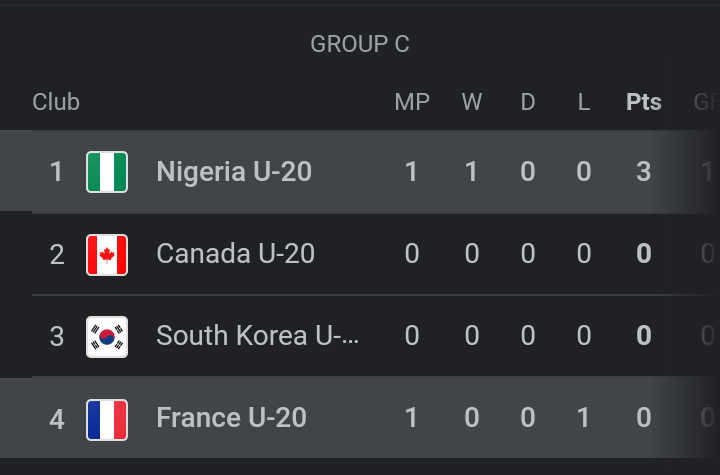Click France's losses value in L column
The image size is (720, 475).
point(584,418)
